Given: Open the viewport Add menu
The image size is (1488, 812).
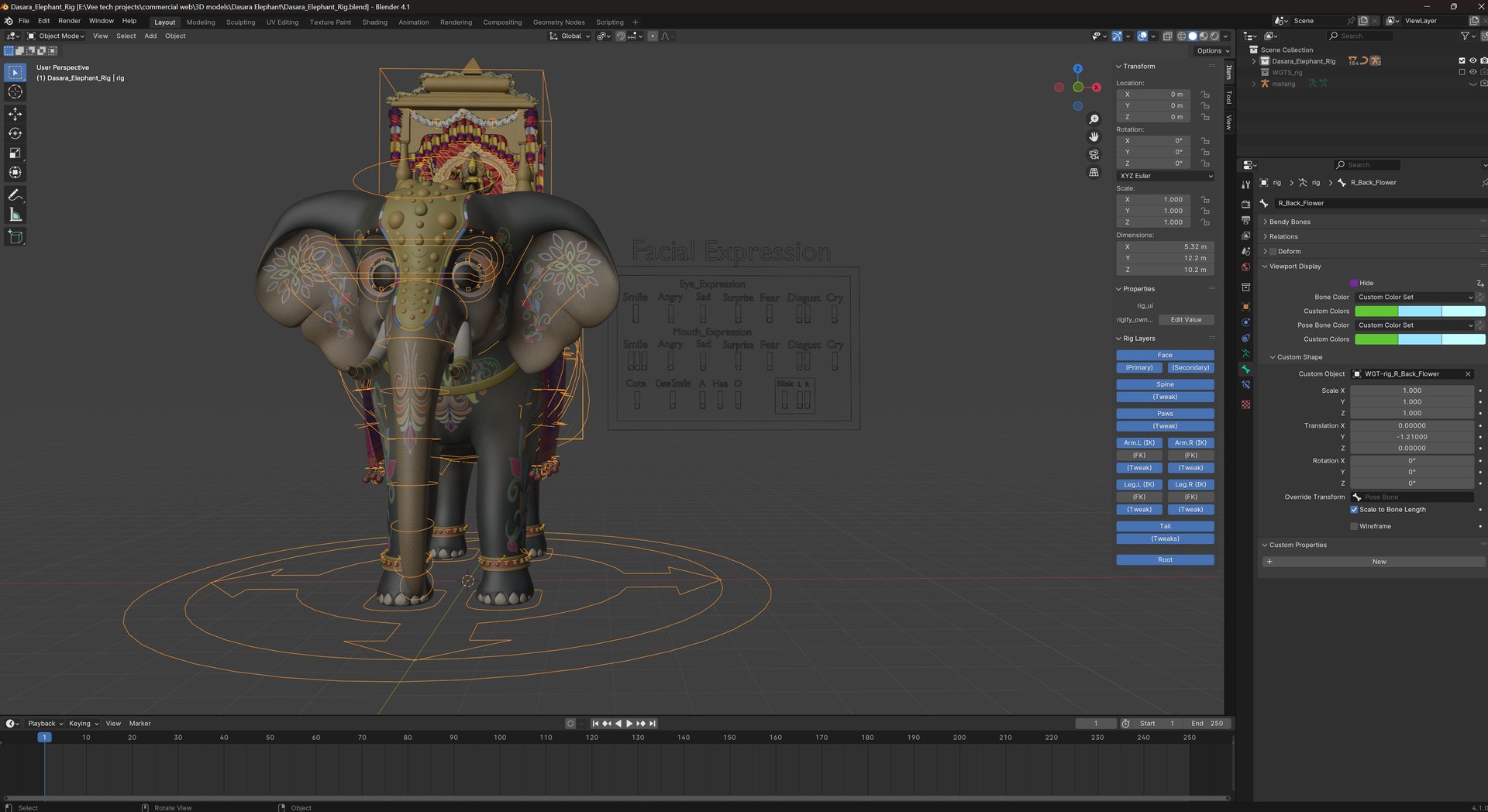Looking at the screenshot, I should click(150, 36).
